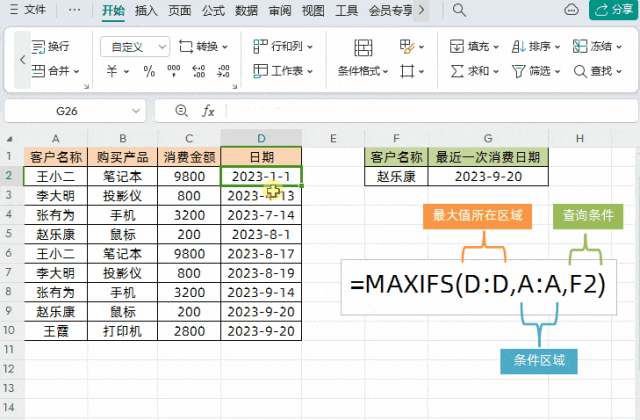Open the 公式 tab
The image size is (640, 420).
(x=213, y=10)
